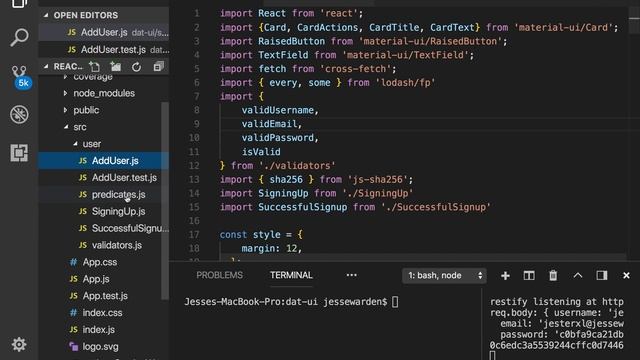Open predicates.js file

[x=104, y=195]
